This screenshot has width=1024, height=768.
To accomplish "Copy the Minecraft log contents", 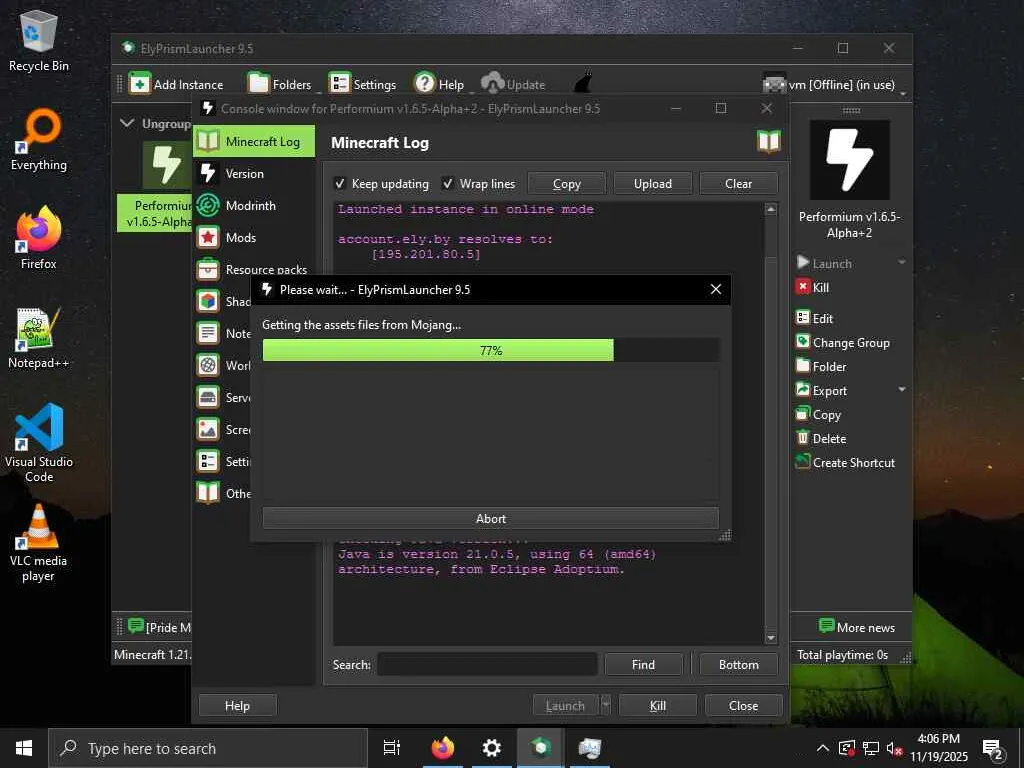I will [566, 184].
